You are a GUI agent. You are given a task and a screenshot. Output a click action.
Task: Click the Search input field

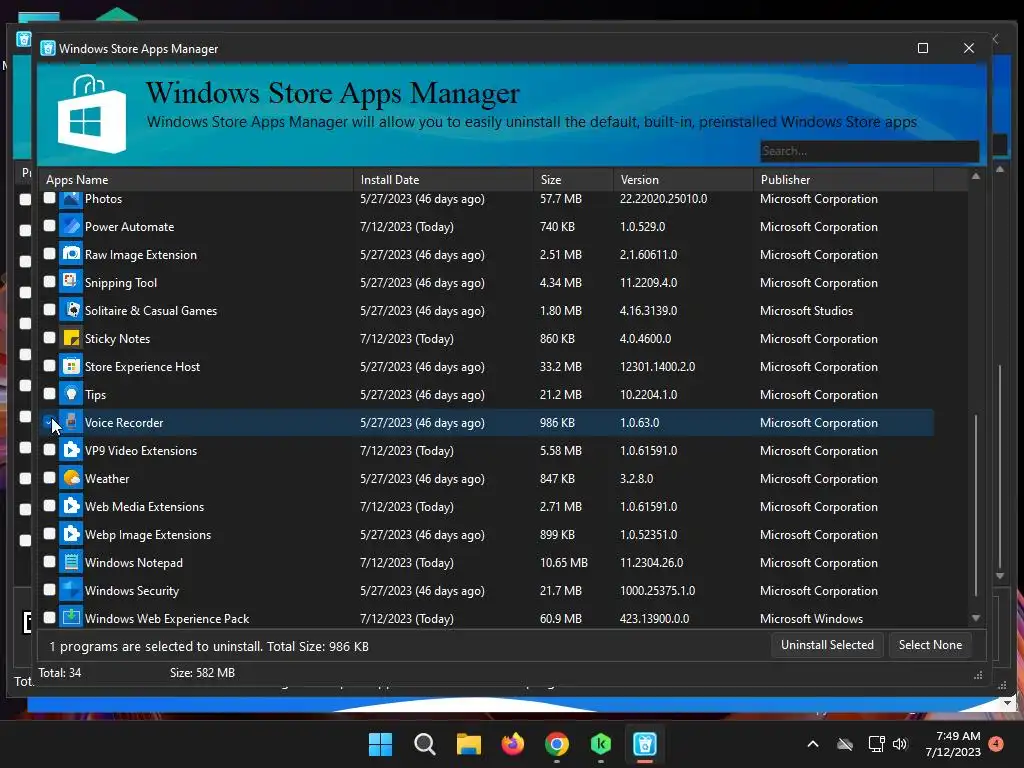[869, 151]
